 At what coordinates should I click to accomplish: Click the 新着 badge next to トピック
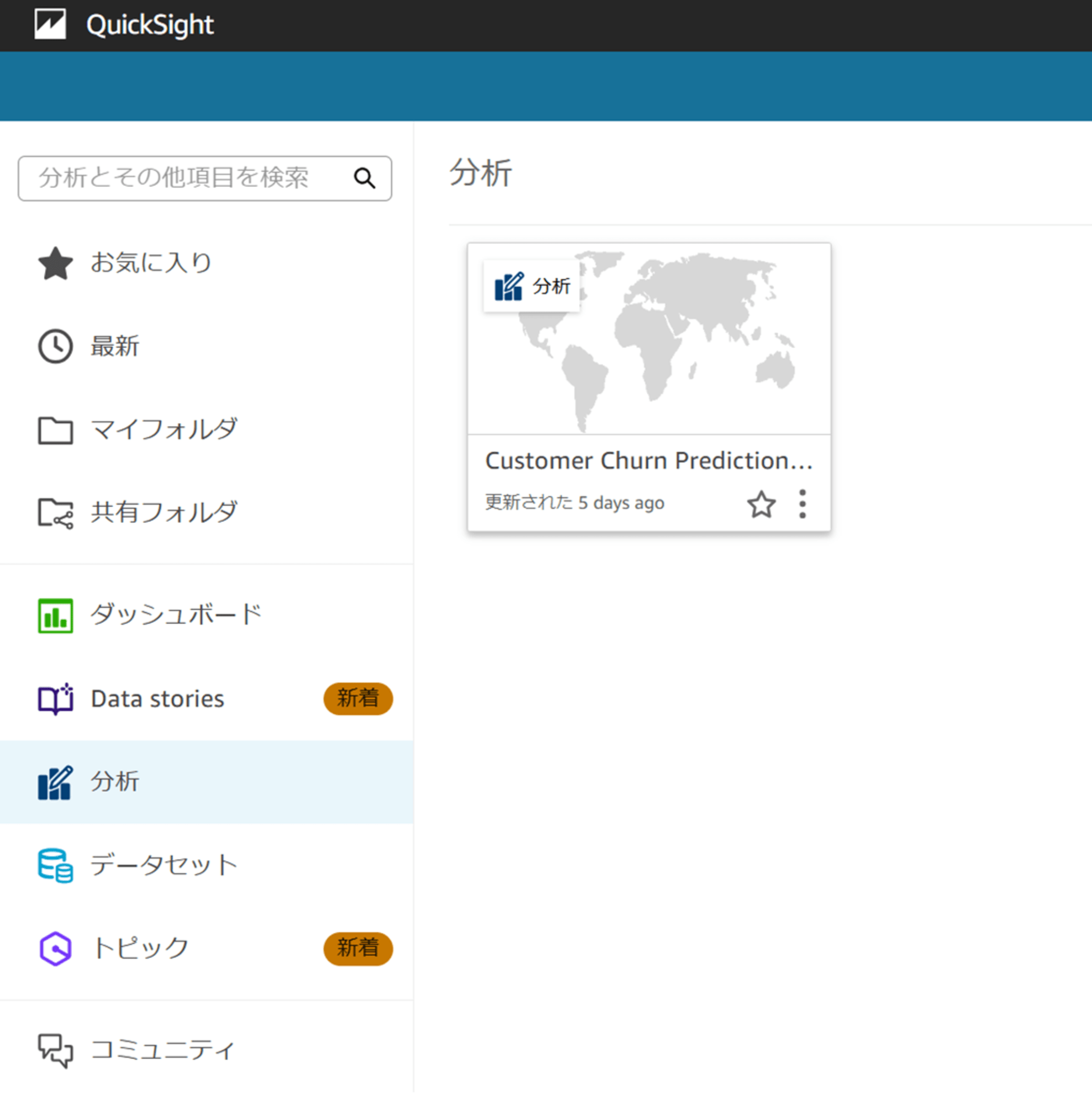pyautogui.click(x=358, y=949)
